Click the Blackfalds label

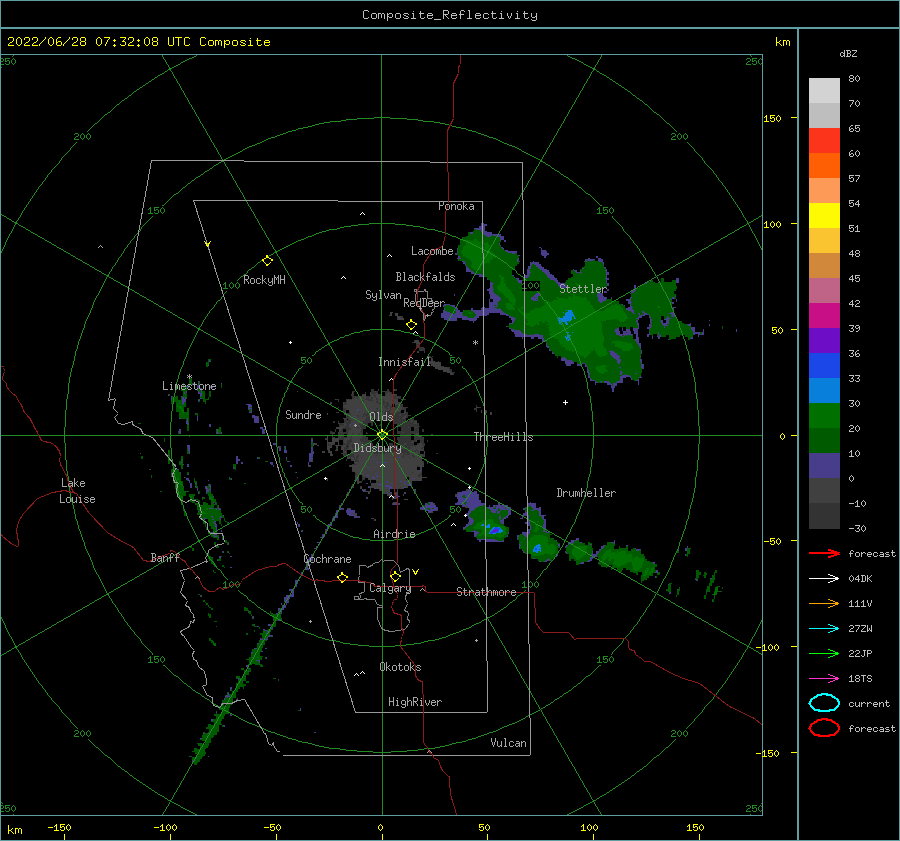click(425, 277)
